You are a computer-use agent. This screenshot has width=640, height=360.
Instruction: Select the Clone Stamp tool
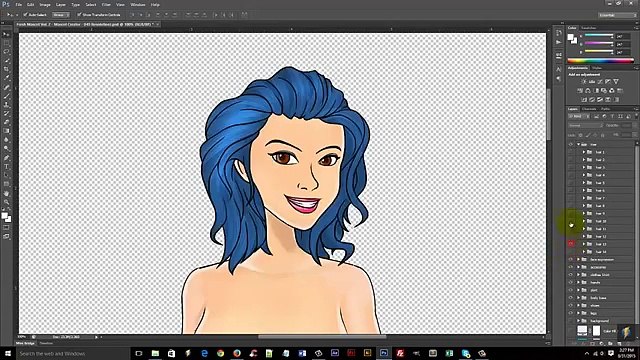click(6, 105)
